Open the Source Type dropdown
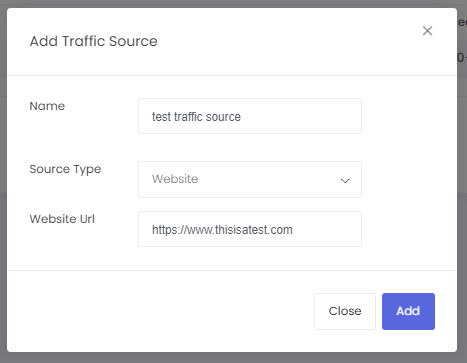The height and width of the screenshot is (363, 467). point(250,179)
